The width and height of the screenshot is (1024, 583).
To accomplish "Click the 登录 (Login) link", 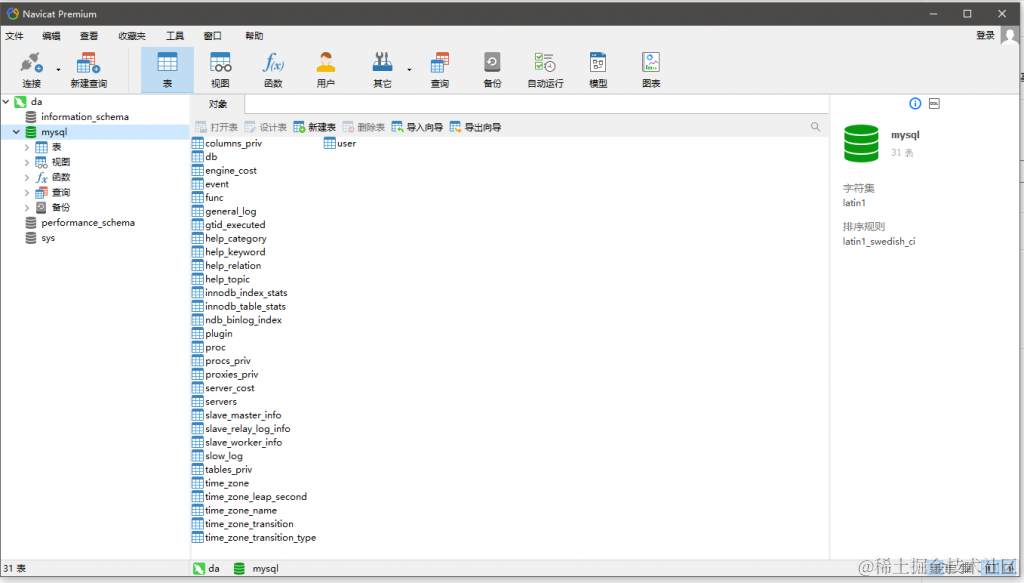I will click(x=985, y=35).
